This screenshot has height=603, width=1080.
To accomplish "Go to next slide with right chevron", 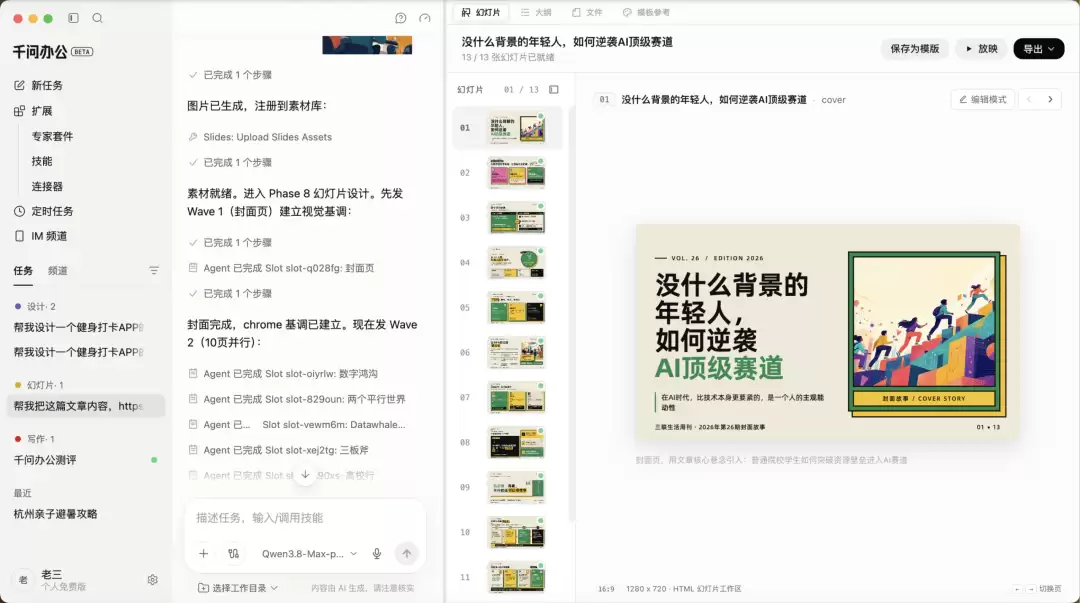I will 1050,99.
